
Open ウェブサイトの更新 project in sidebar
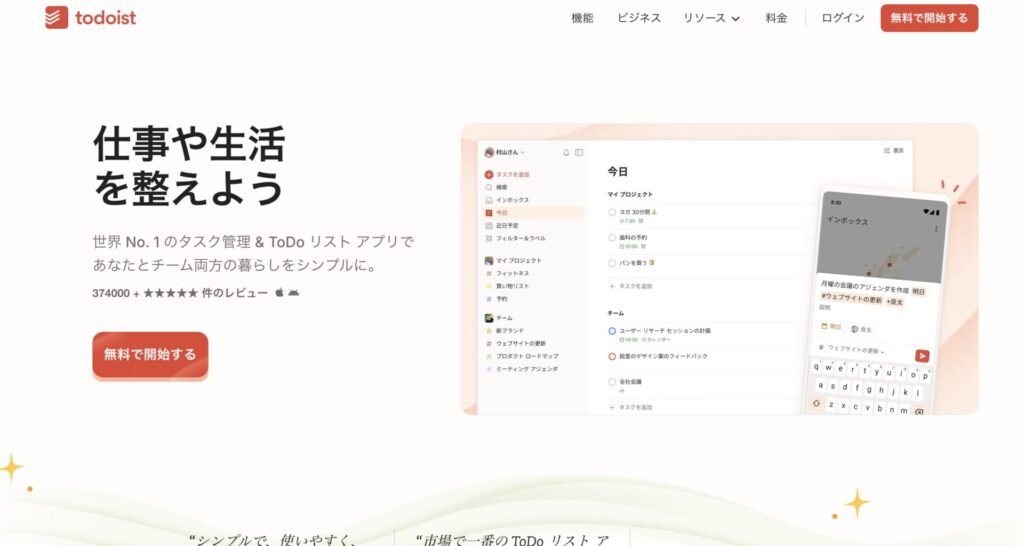[516, 344]
